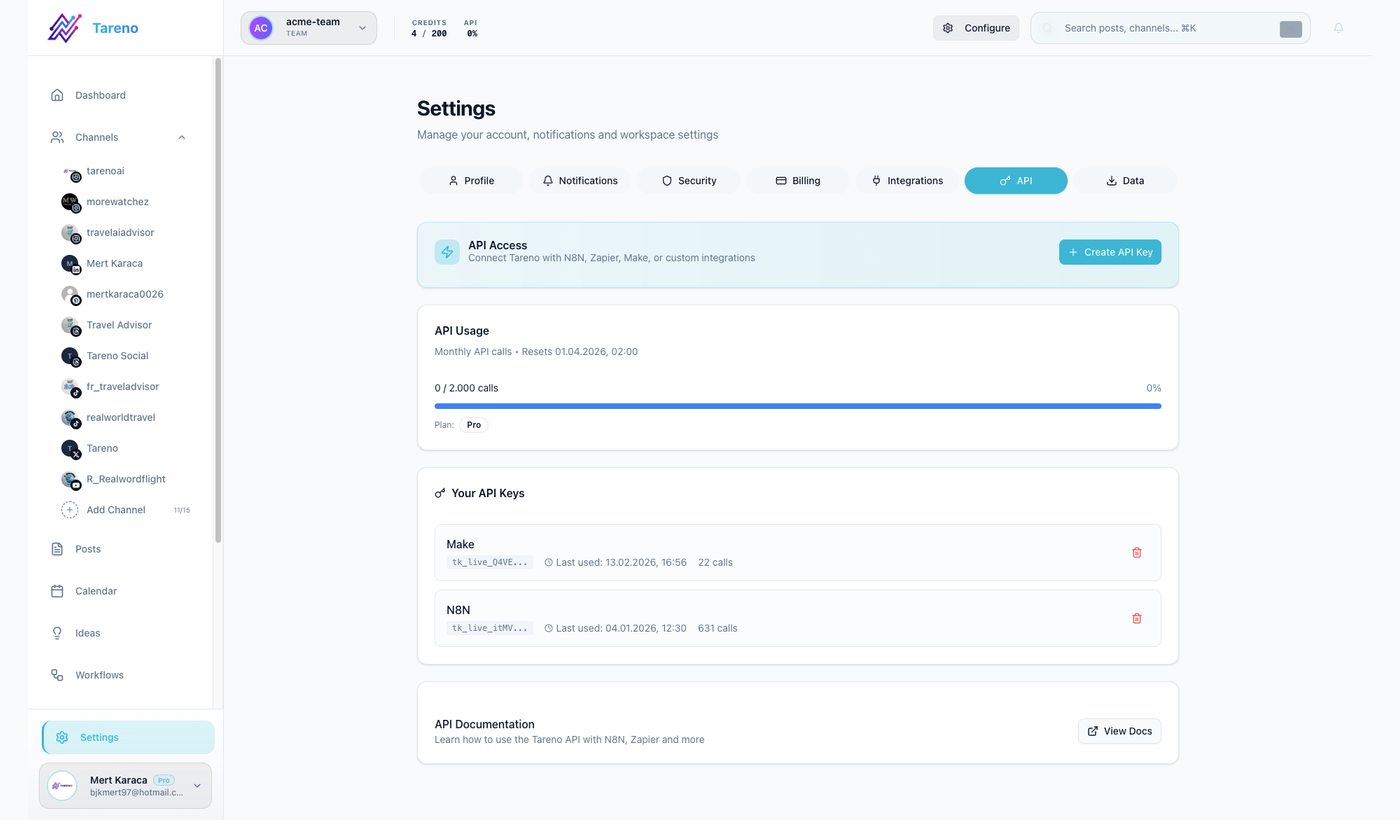This screenshot has height=820, width=1400.
Task: Switch to the Integrations tab
Action: [x=907, y=181]
